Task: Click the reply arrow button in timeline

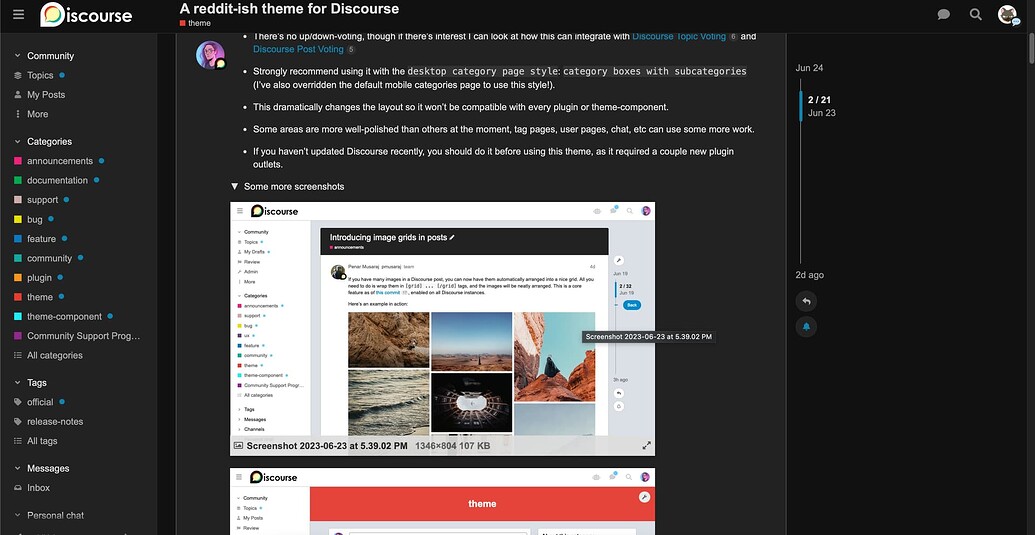Action: point(806,301)
